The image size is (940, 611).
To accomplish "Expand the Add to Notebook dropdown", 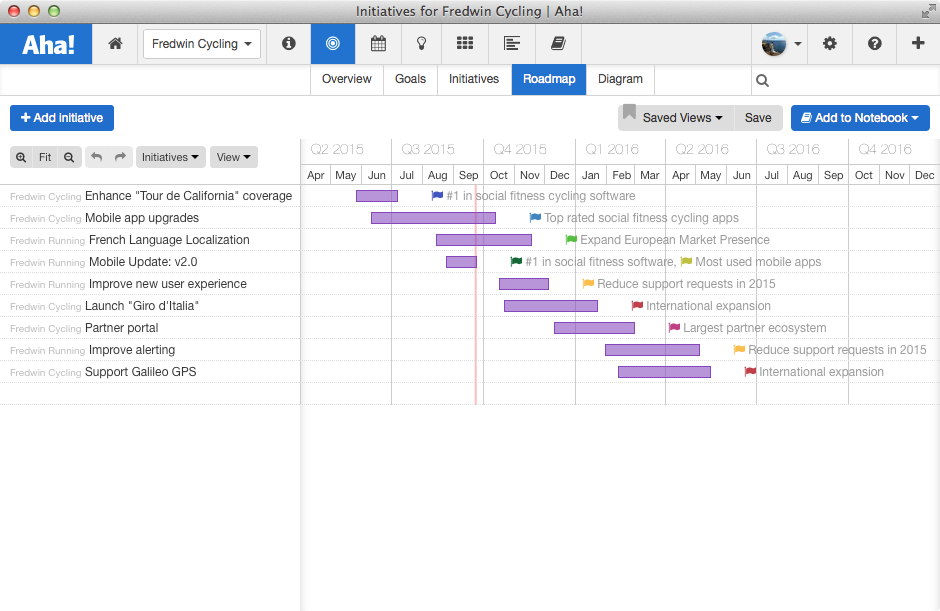I will 860,118.
